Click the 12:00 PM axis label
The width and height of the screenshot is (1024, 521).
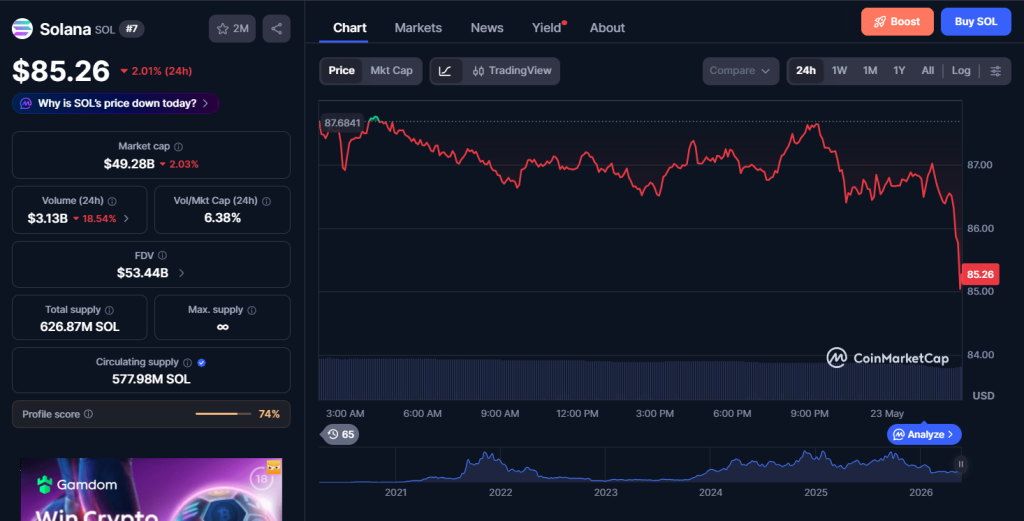tap(577, 413)
